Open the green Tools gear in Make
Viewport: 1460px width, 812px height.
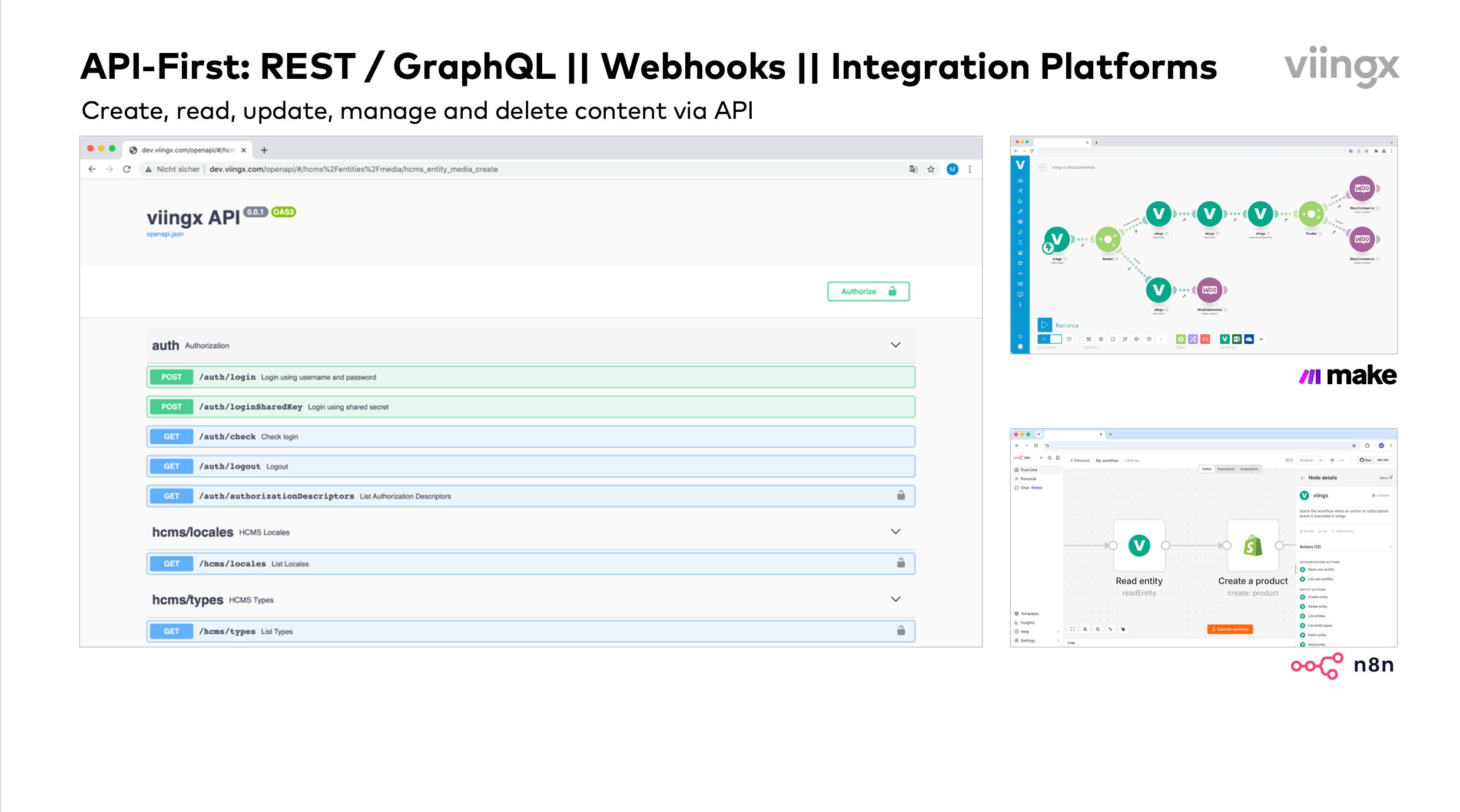[1180, 340]
